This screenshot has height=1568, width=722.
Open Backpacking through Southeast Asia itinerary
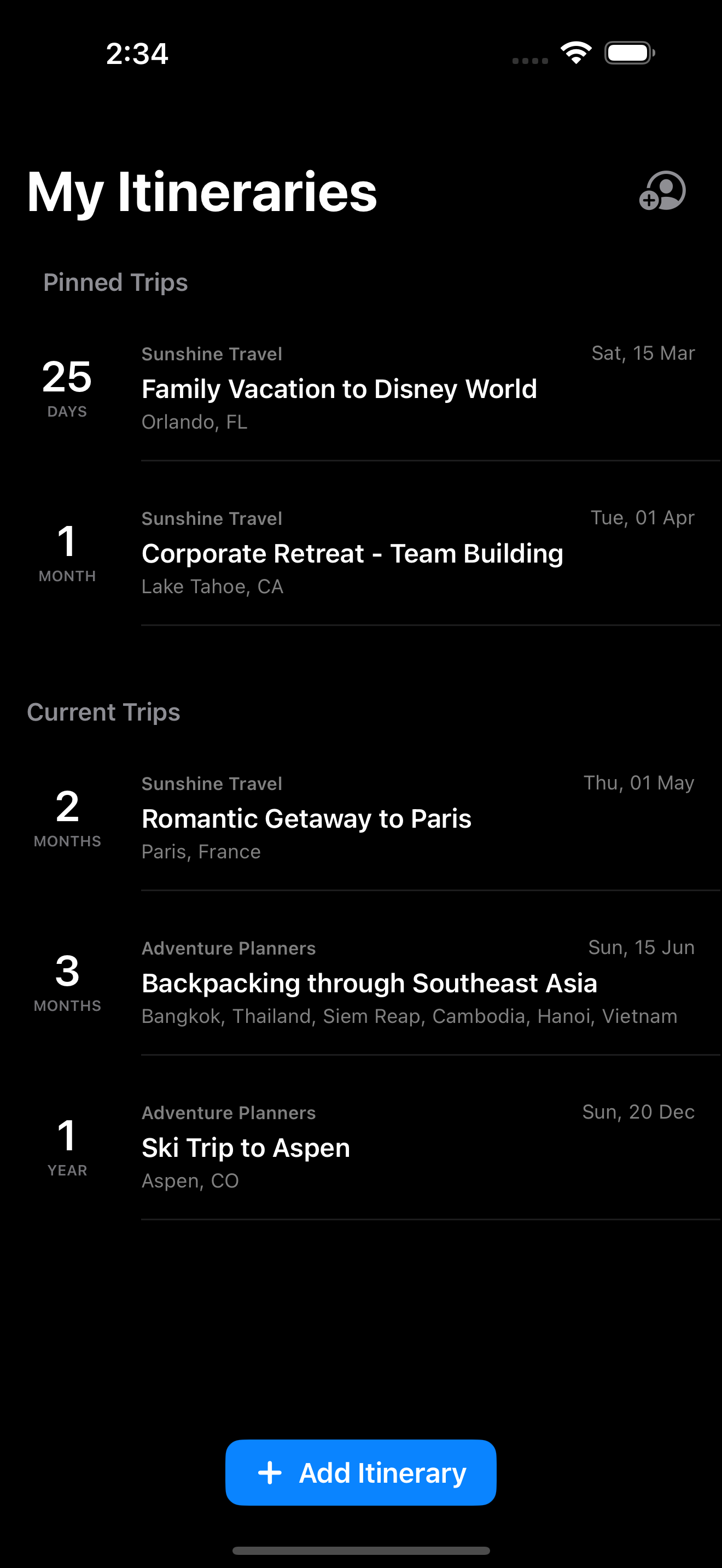point(369,983)
